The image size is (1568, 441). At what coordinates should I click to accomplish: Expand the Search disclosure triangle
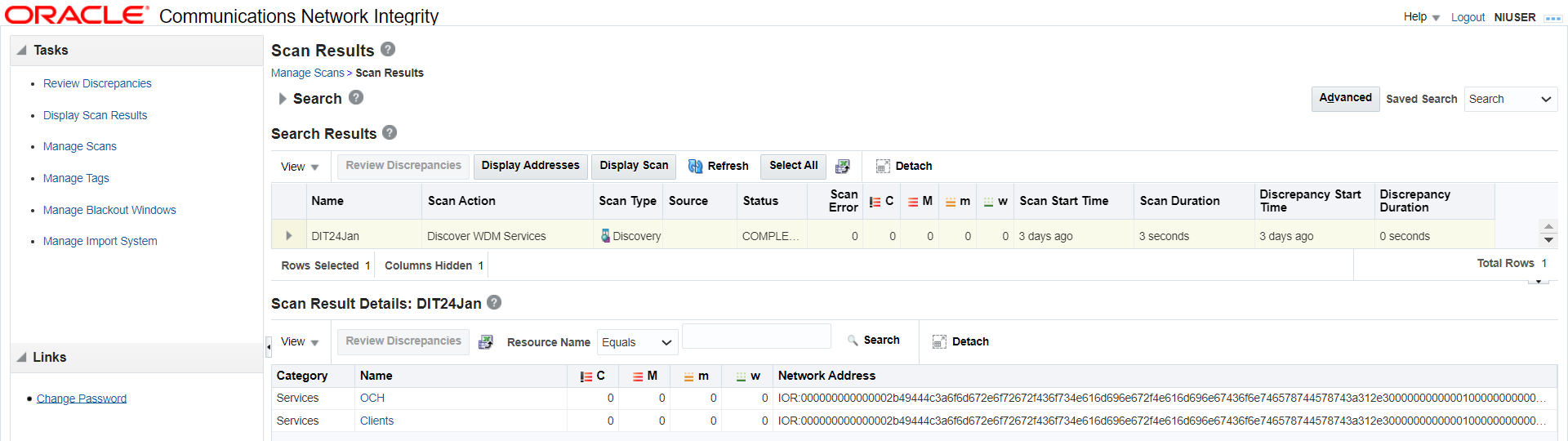[283, 99]
